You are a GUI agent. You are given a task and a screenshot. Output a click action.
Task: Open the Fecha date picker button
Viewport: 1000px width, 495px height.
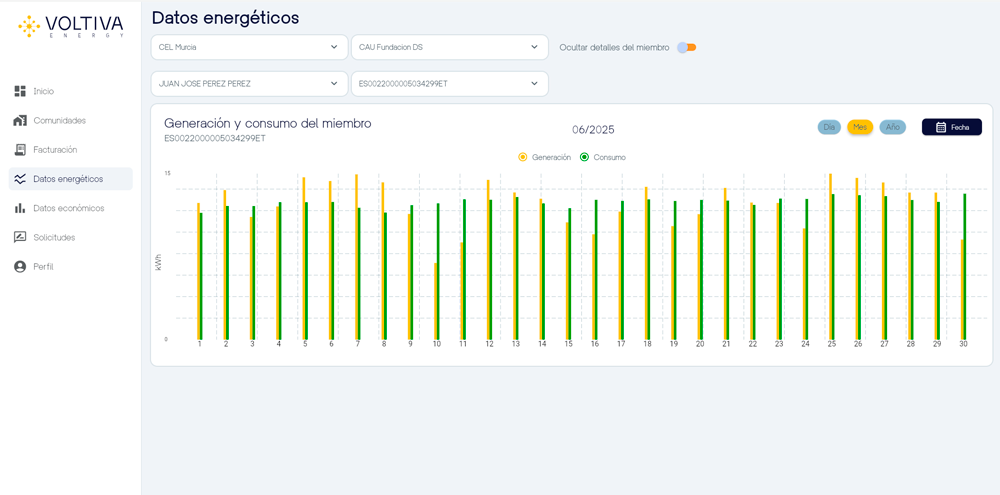coord(951,127)
